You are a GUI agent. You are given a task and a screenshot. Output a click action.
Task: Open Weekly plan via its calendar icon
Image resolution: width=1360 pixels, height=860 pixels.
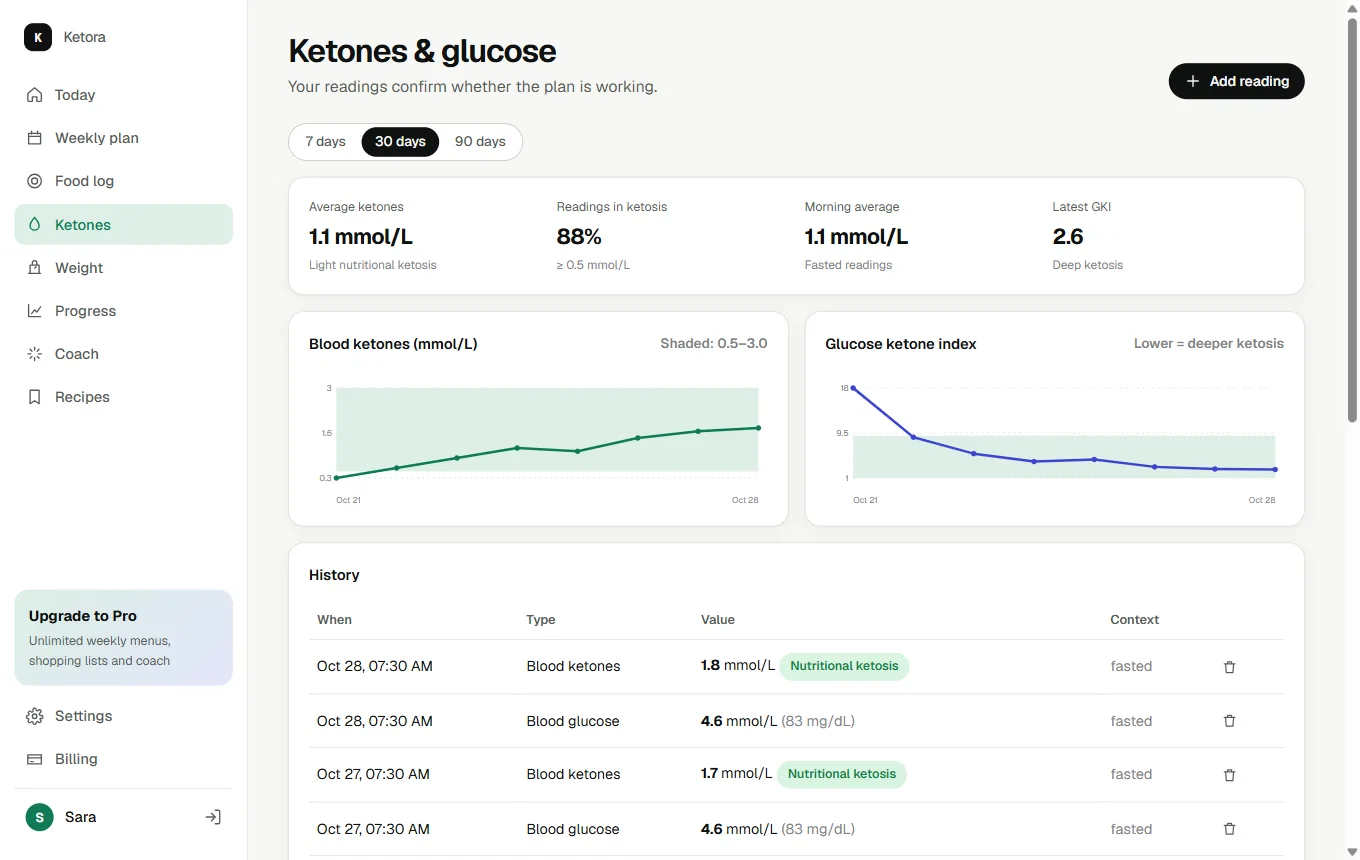coord(35,138)
